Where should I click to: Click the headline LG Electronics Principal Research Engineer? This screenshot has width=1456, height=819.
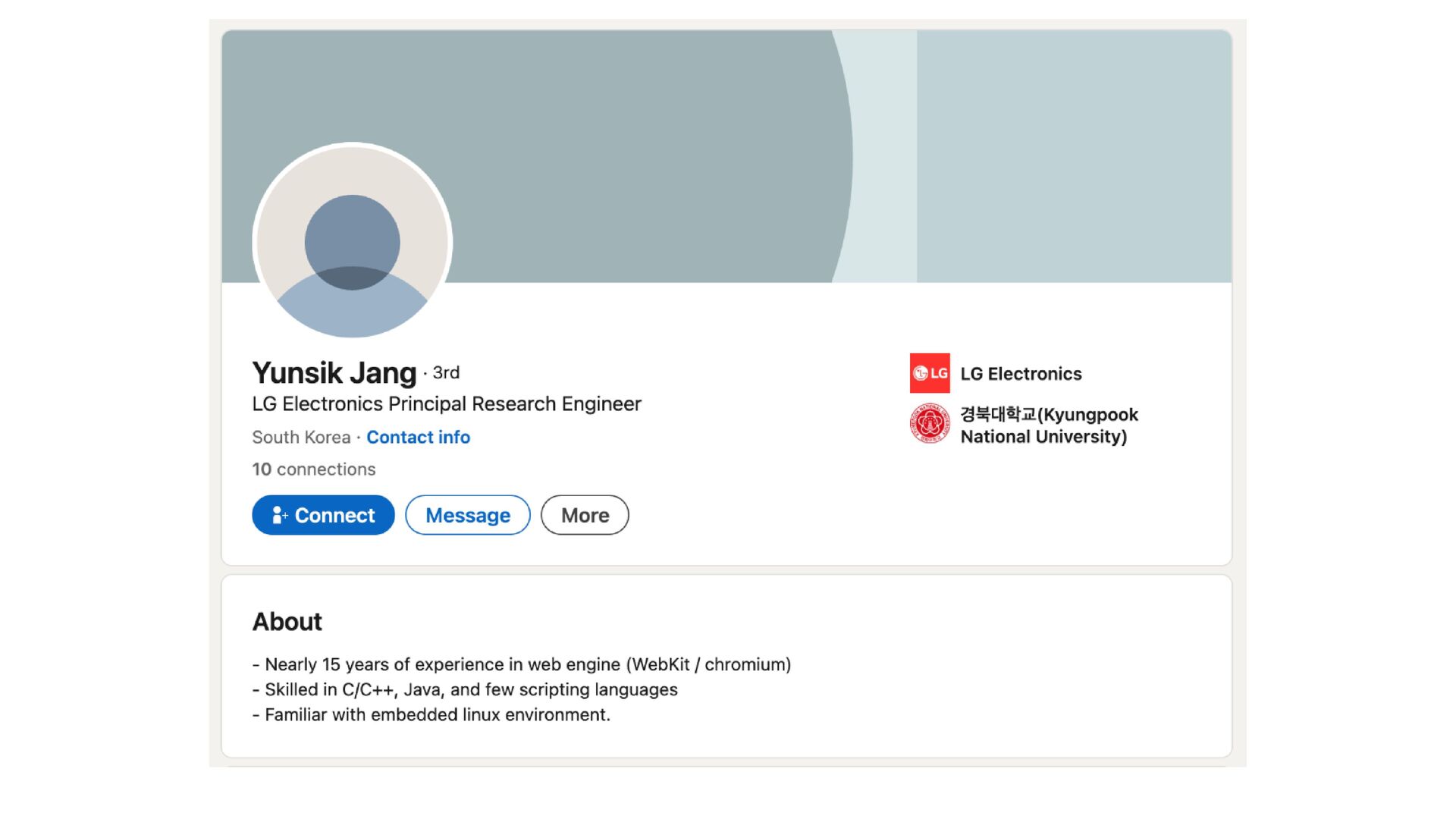tap(447, 404)
